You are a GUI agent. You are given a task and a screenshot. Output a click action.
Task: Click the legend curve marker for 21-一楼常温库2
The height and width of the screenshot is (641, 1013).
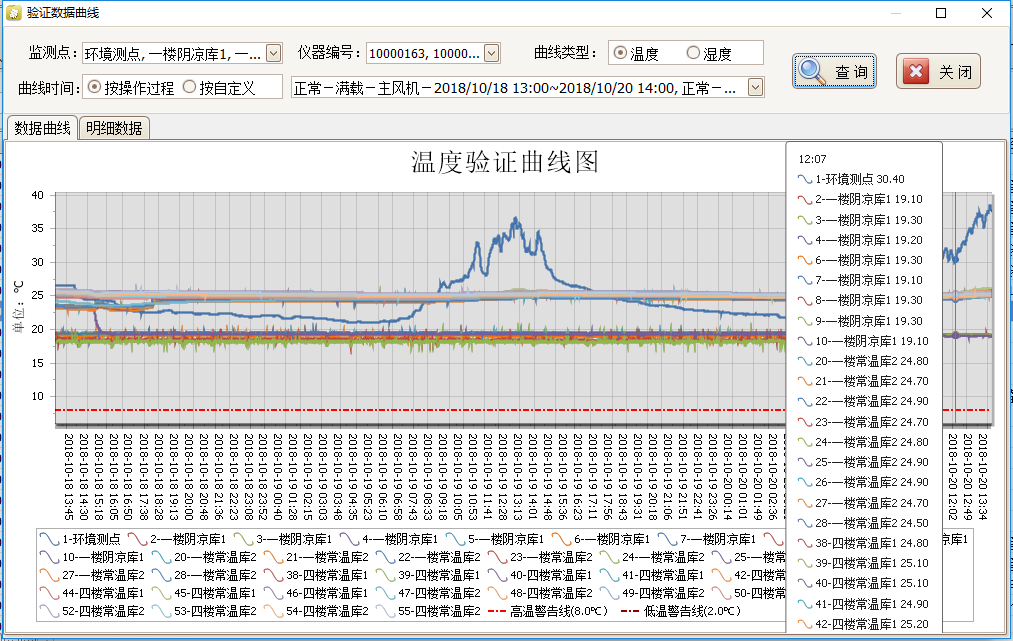pyautogui.click(x=273, y=557)
